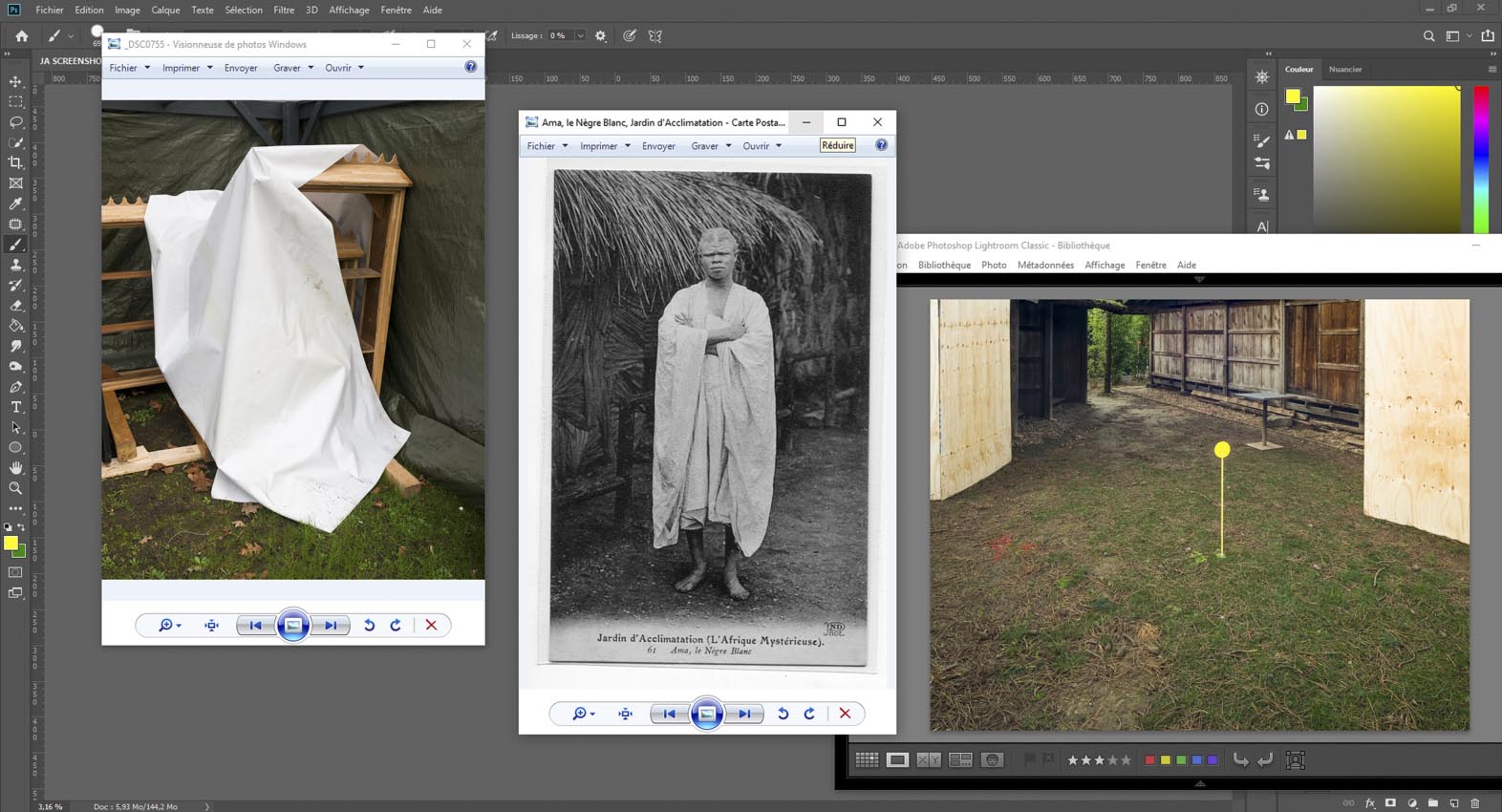Click Envoyer in Ama postcard viewer
This screenshot has width=1502, height=812.
658,146
